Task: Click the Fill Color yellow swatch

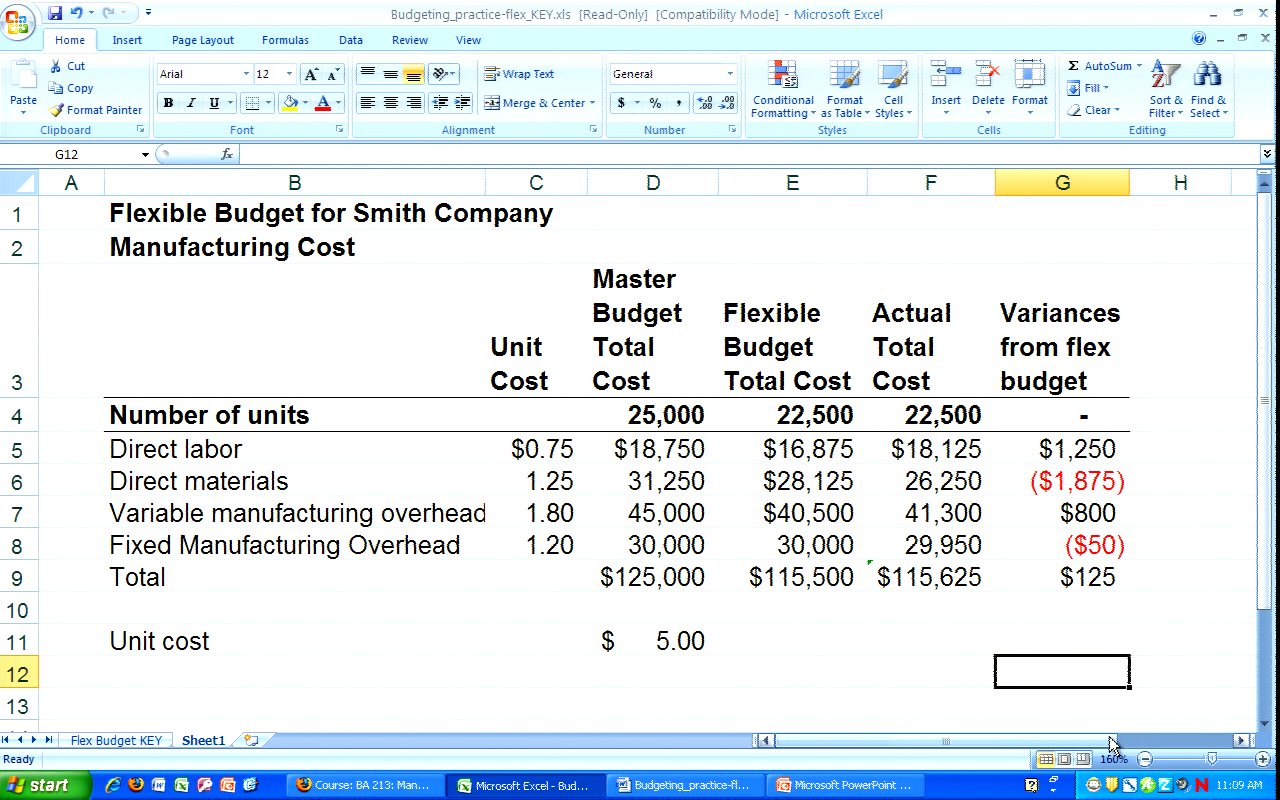Action: coord(290,103)
